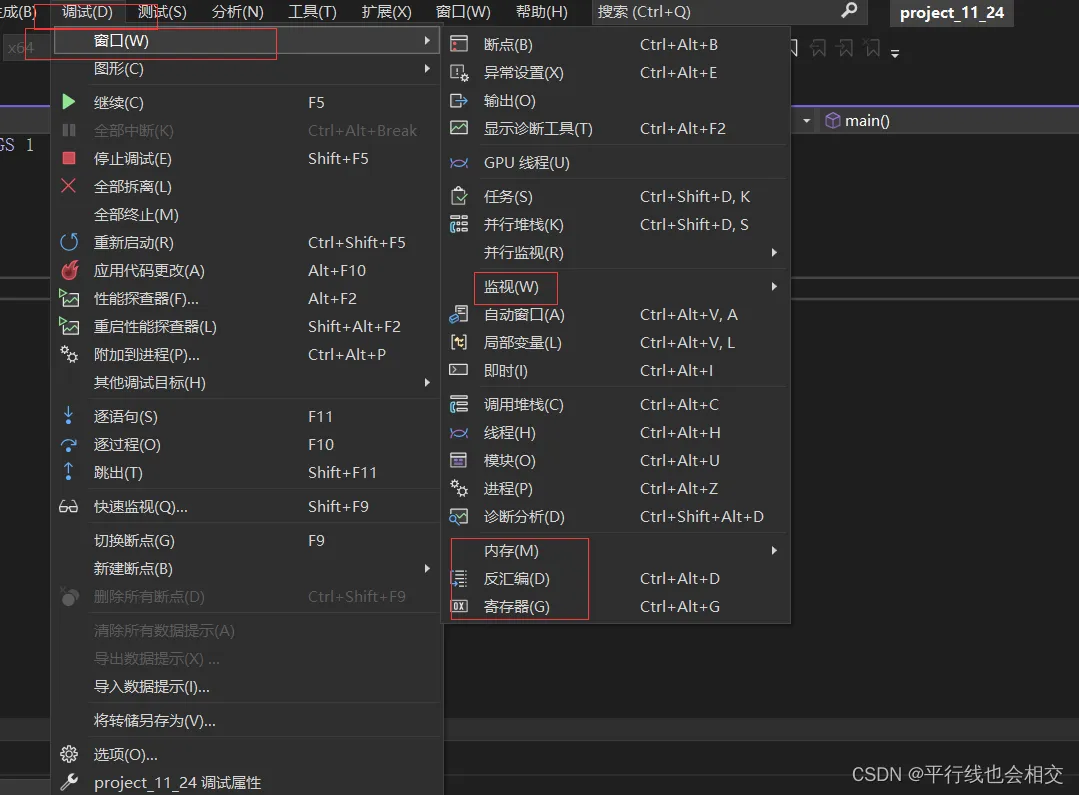
Task: Click the flame icon for Apply Code Changes
Action: tap(70, 271)
